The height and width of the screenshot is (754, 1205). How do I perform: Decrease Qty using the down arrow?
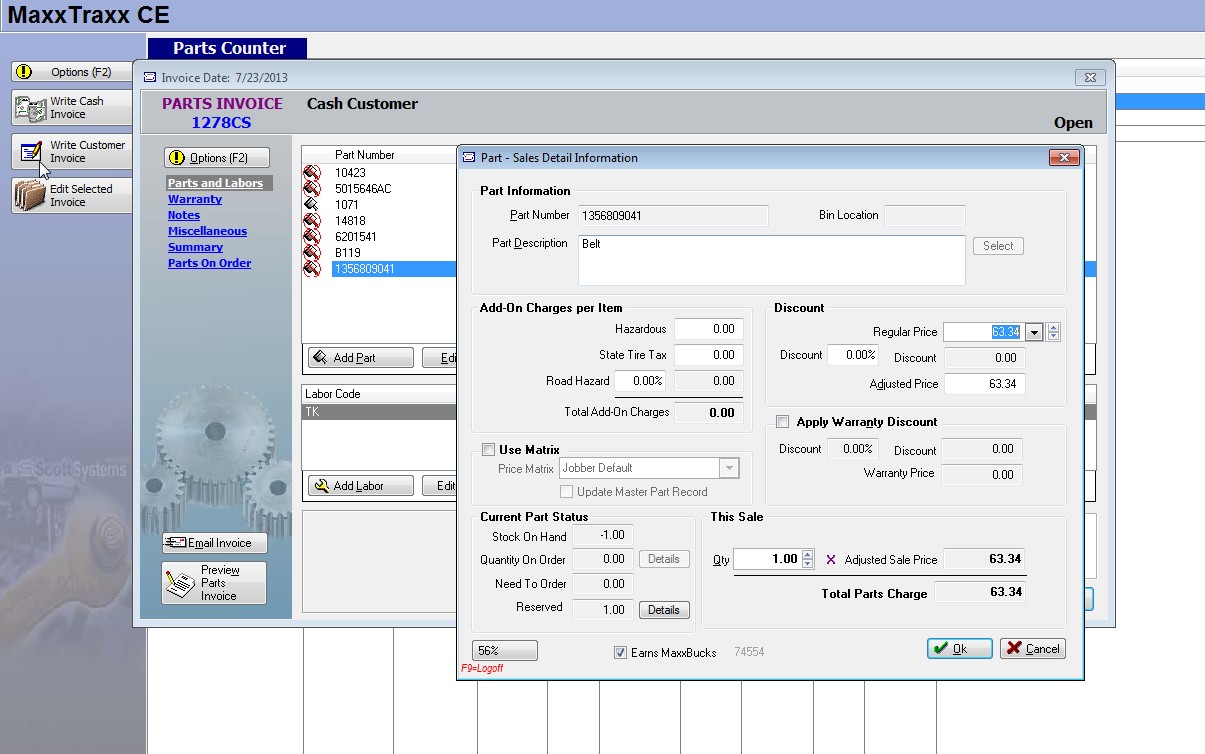click(x=808, y=564)
